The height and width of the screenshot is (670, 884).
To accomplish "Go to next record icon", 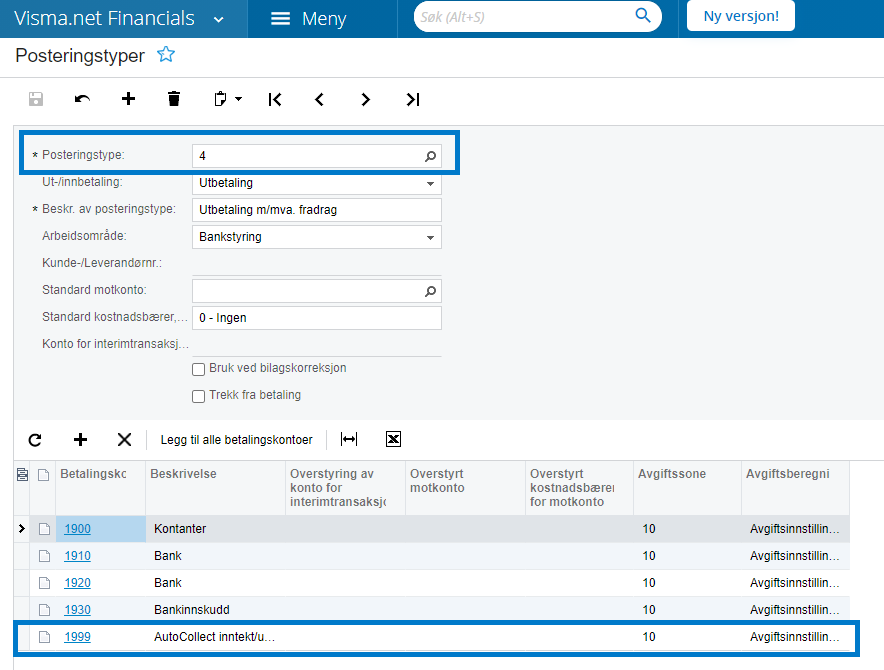I will 365,100.
